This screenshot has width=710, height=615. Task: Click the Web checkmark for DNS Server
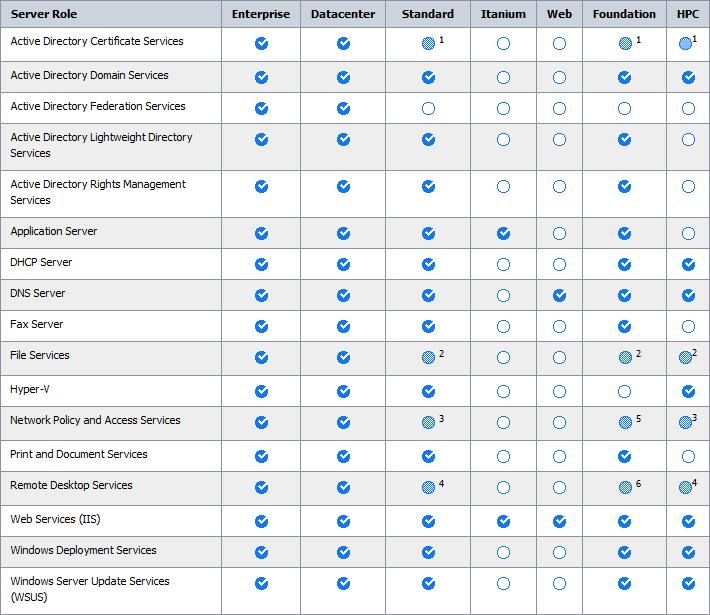click(559, 296)
